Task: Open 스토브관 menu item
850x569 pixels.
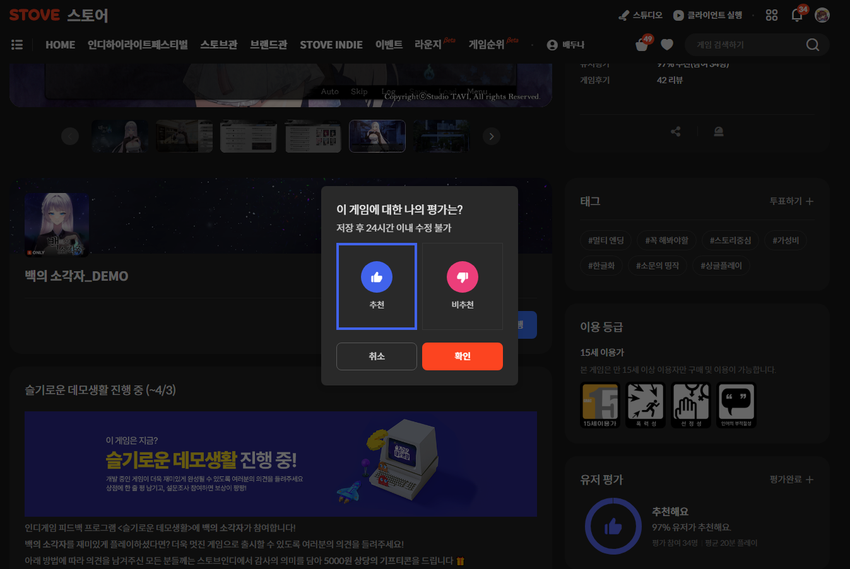Action: (218, 45)
